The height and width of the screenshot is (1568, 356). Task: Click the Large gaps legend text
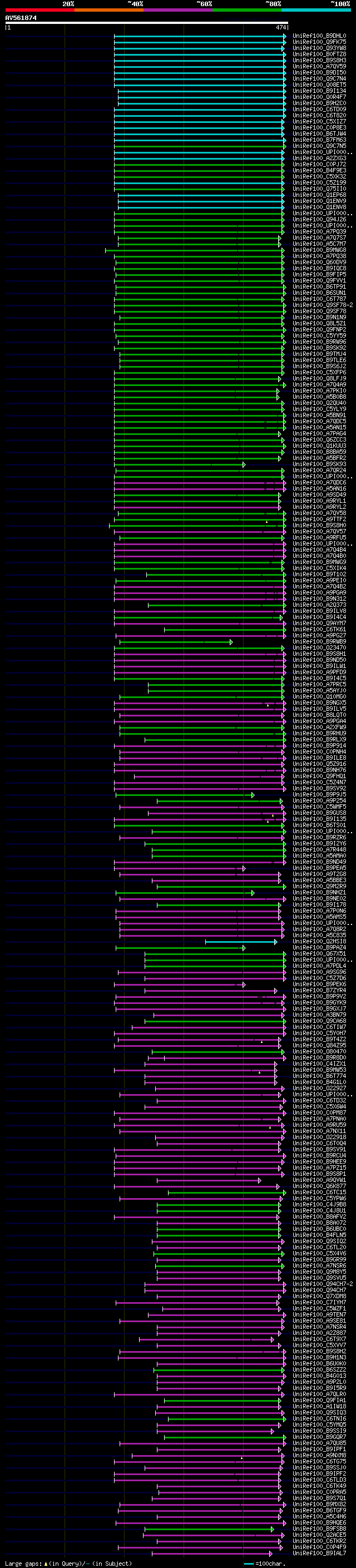coord(68,1564)
